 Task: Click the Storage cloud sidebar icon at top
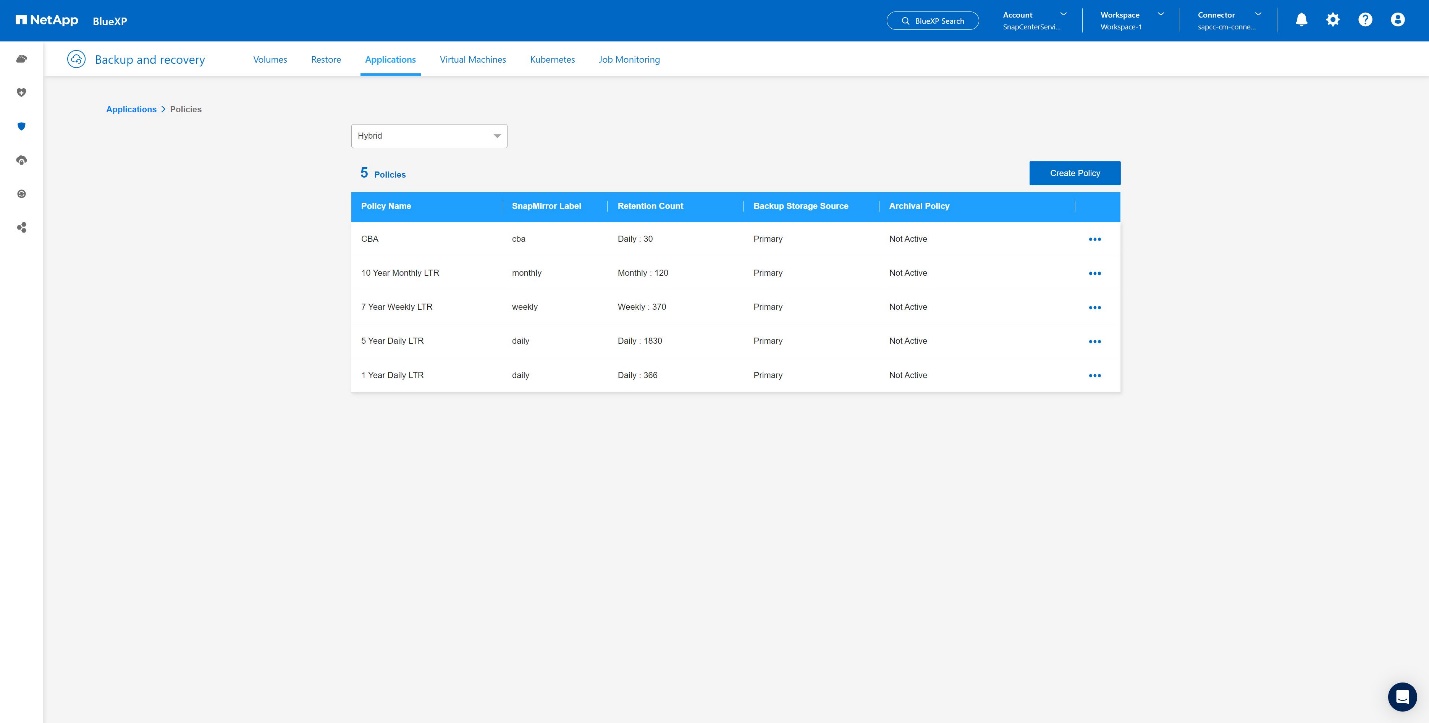(x=21, y=59)
